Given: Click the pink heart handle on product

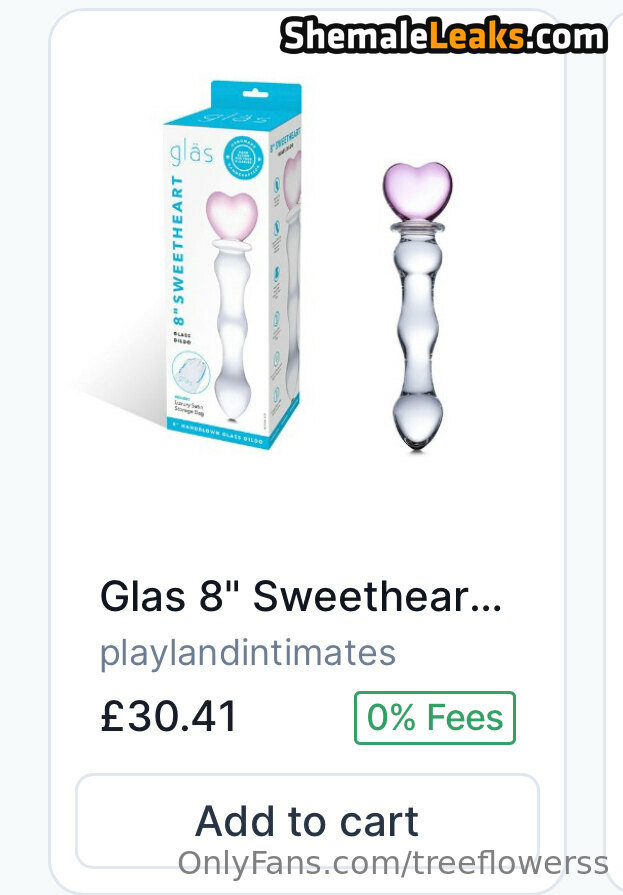Looking at the screenshot, I should tap(417, 192).
